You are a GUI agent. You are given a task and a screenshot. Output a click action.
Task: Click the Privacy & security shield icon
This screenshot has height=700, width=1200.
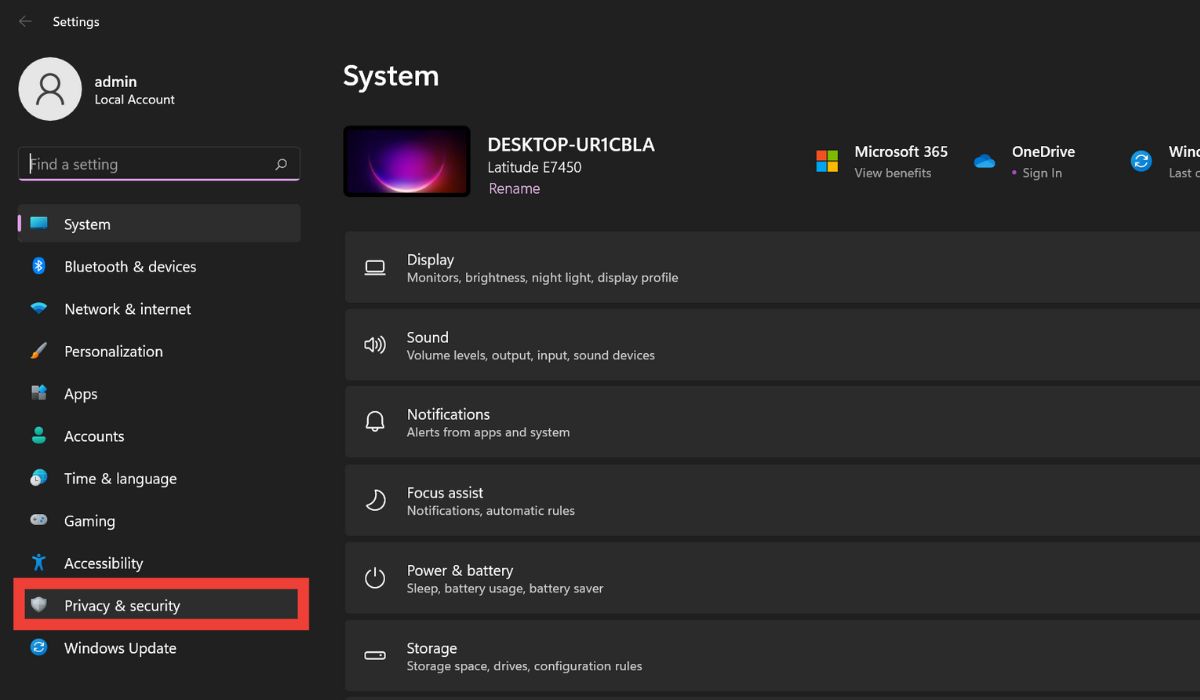point(39,605)
